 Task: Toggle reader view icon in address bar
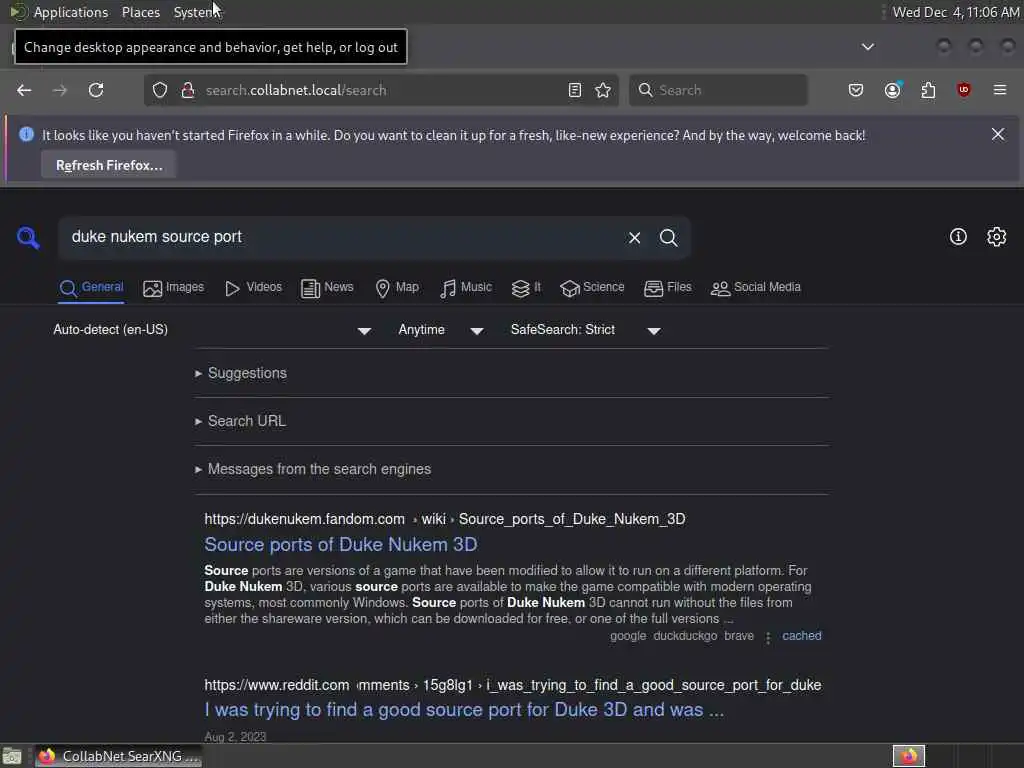(x=575, y=90)
